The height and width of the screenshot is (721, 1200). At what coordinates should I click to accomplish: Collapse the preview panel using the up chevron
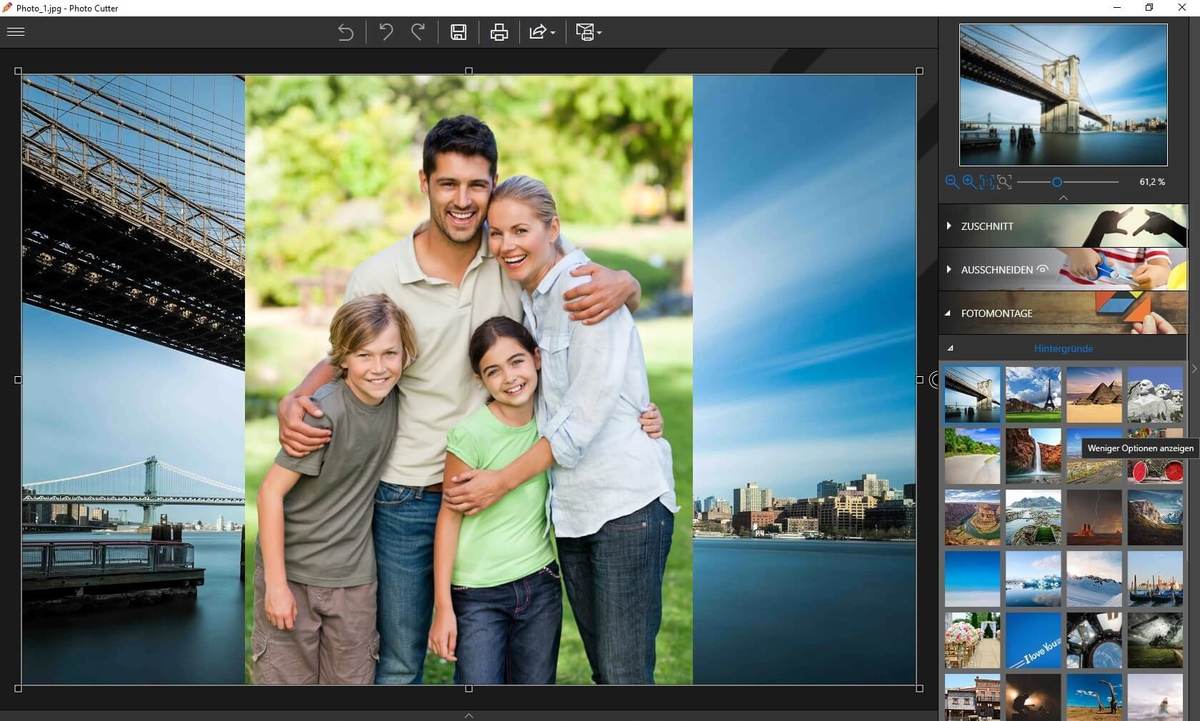(1063, 198)
